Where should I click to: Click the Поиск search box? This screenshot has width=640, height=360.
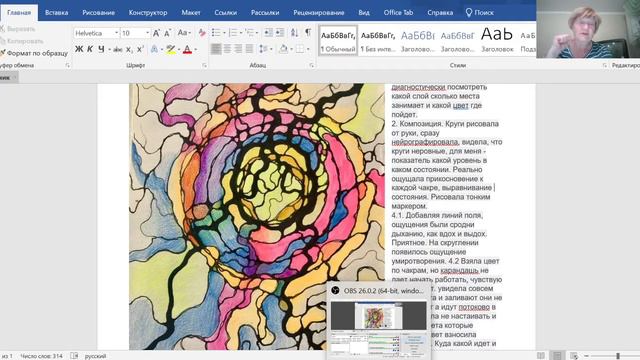click(x=480, y=13)
